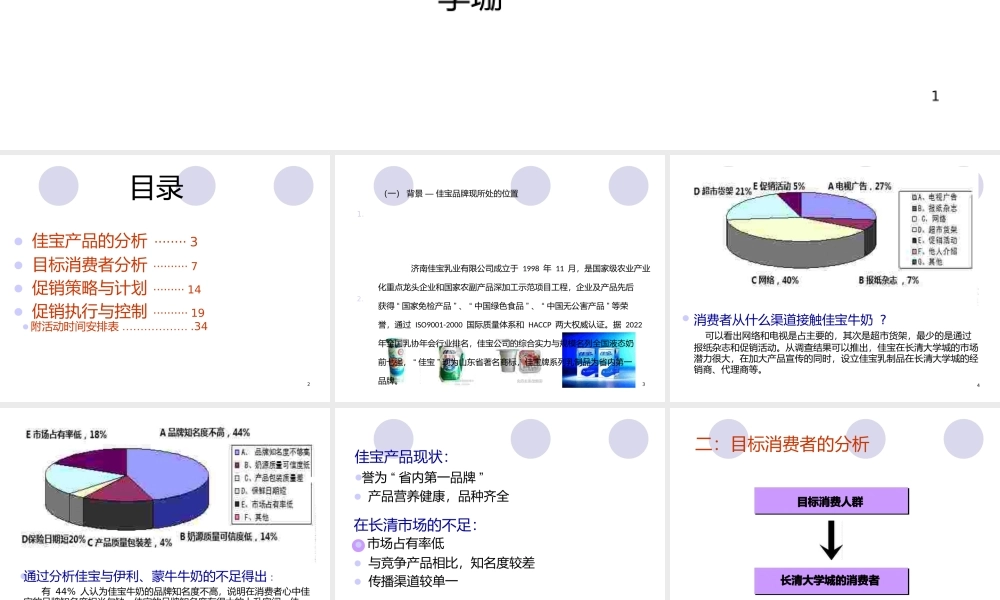Select the bullet 与竞争产品相比，知名度较差
Image resolution: width=1000 pixels, height=600 pixels.
(451, 562)
